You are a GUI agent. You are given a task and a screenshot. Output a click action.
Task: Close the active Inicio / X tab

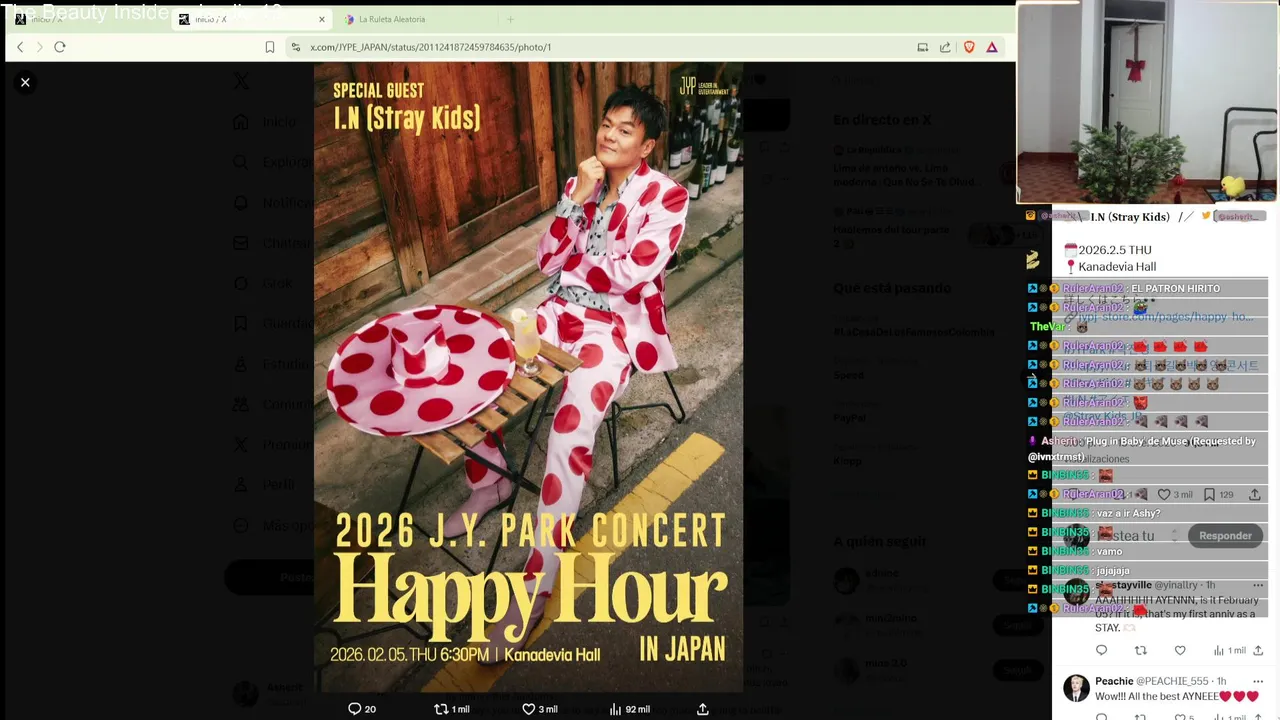pos(321,19)
